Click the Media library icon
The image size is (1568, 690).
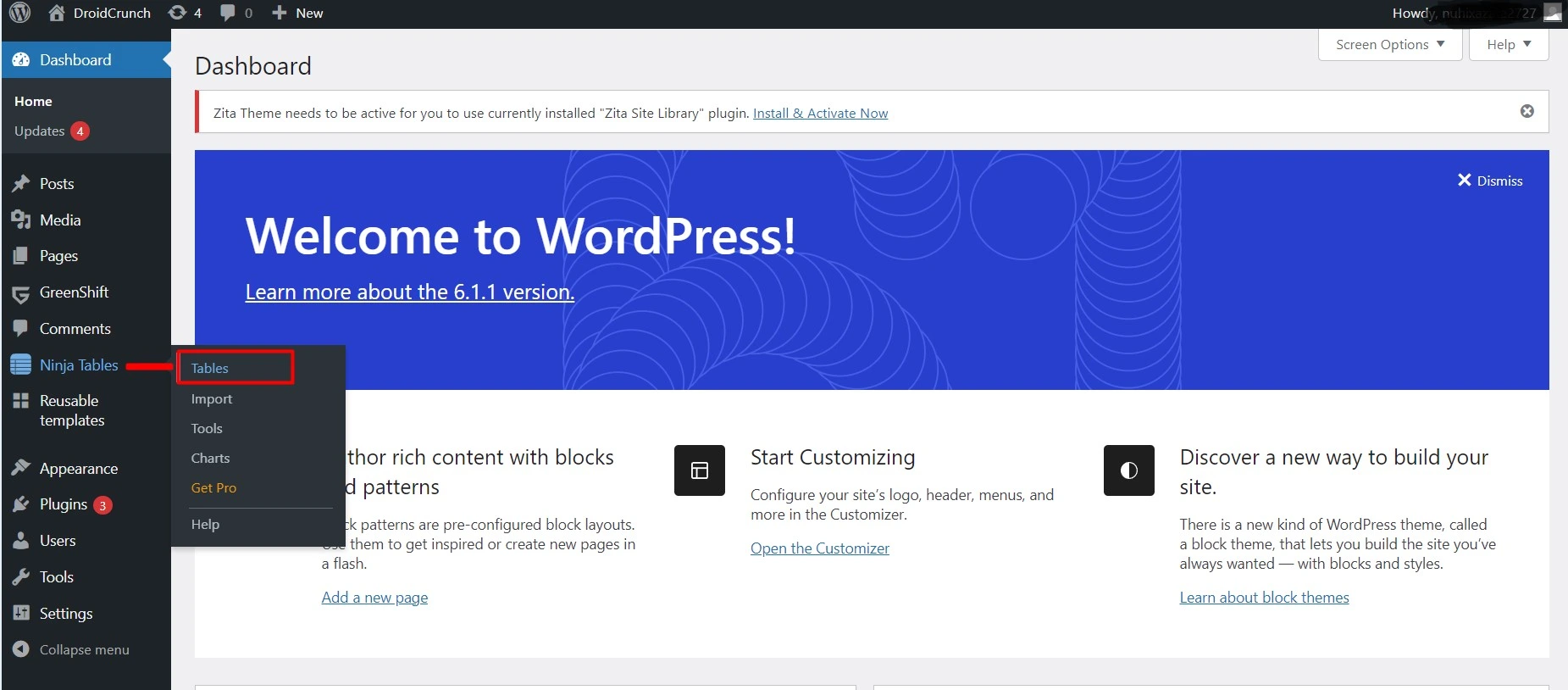[21, 220]
